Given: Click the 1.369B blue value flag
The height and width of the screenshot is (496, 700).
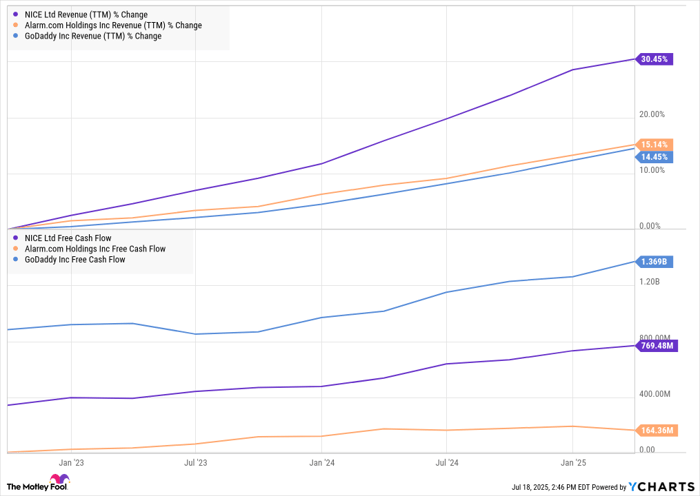Looking at the screenshot, I should tap(654, 262).
